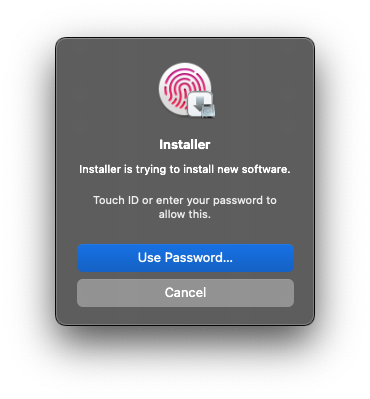Click the Touch ID instruction text
Screen dimensions: 370x399
tap(185, 207)
